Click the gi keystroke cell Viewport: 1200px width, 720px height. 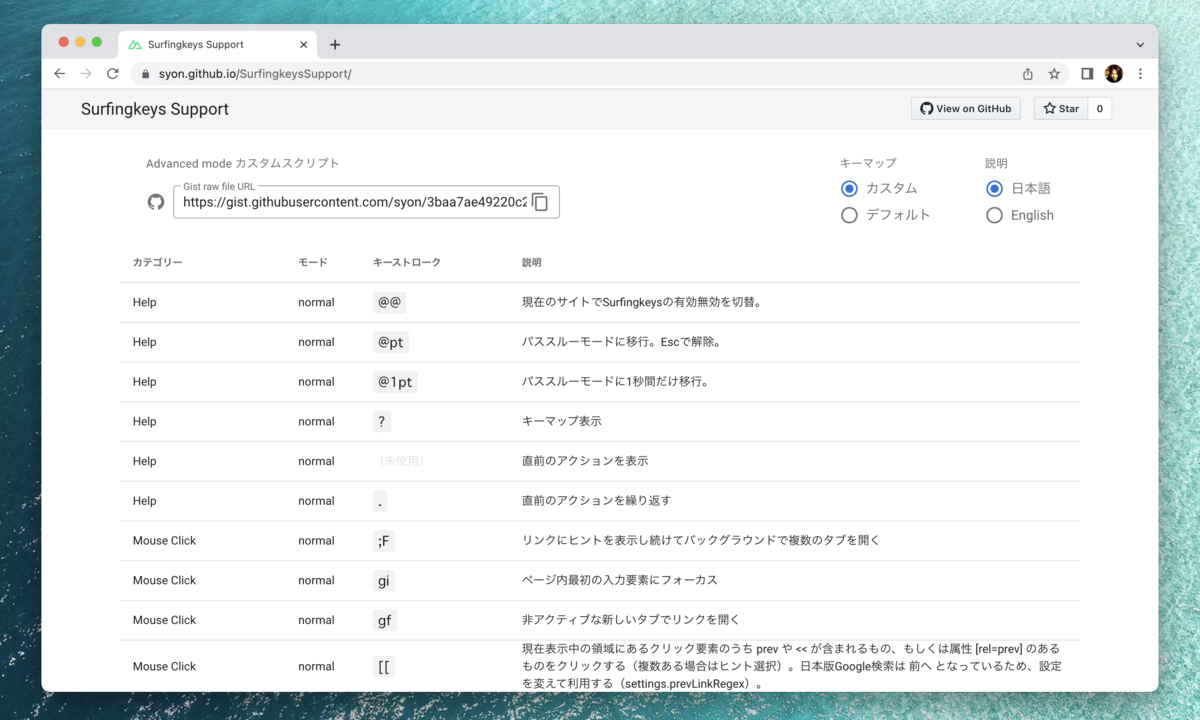point(384,580)
